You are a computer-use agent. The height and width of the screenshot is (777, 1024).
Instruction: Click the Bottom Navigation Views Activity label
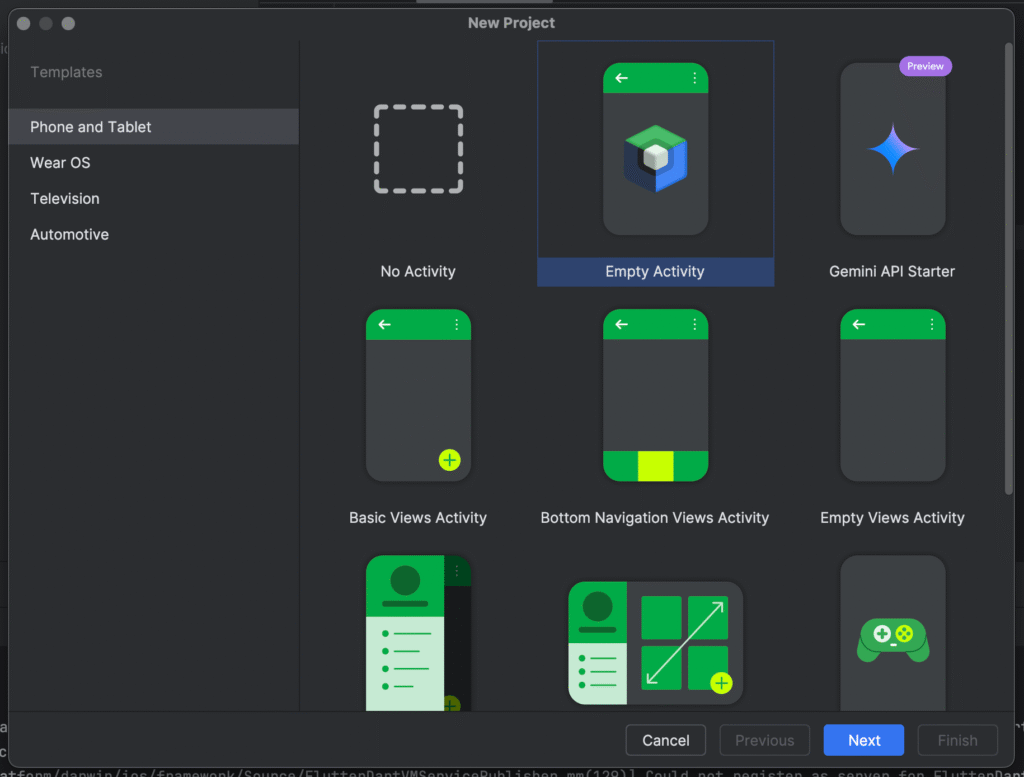[x=655, y=518]
